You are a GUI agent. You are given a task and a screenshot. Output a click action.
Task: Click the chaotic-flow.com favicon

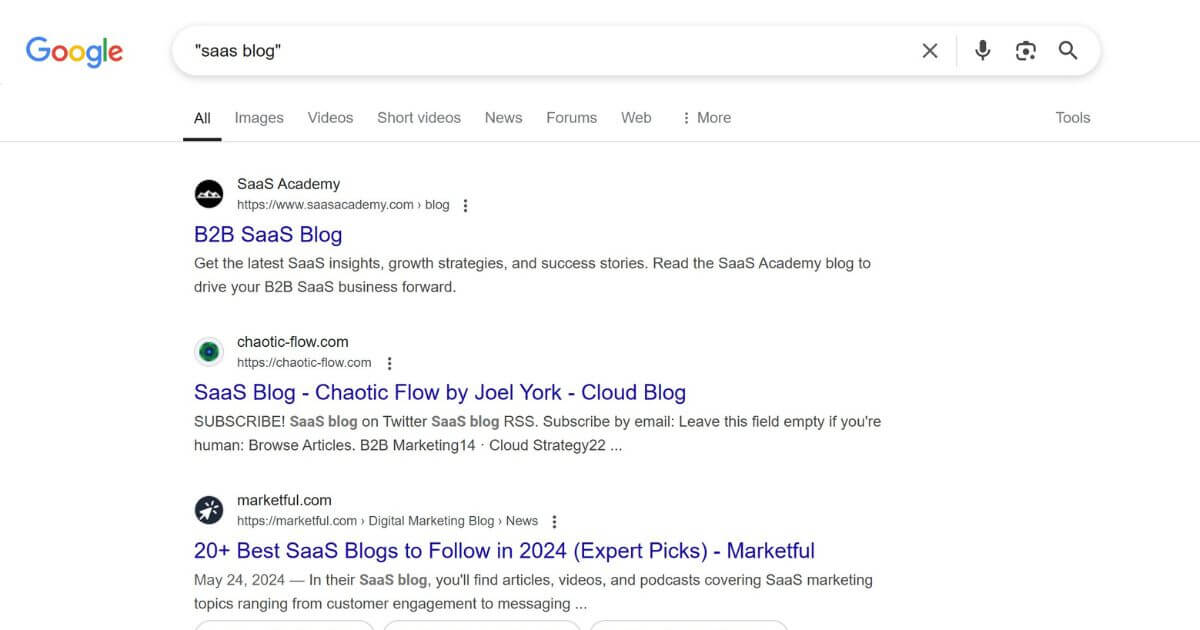click(209, 352)
